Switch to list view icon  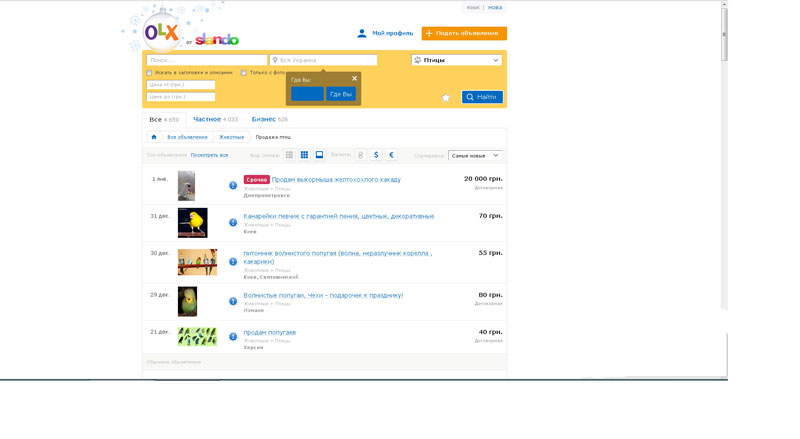(289, 155)
